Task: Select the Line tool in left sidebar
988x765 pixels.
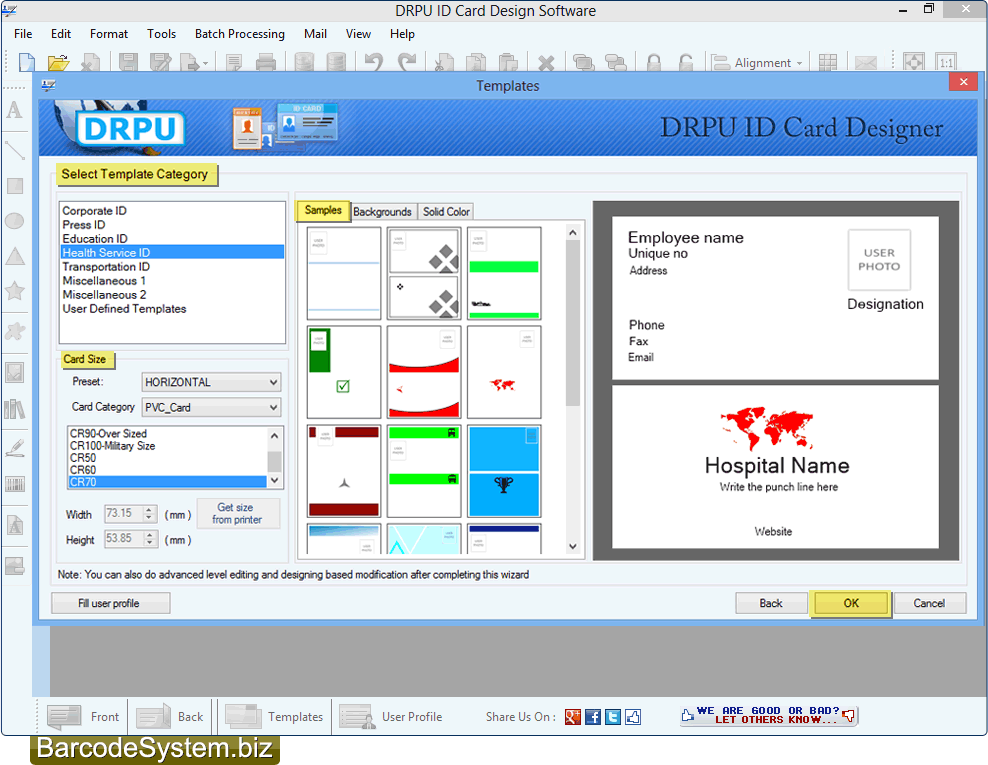Action: pyautogui.click(x=14, y=150)
